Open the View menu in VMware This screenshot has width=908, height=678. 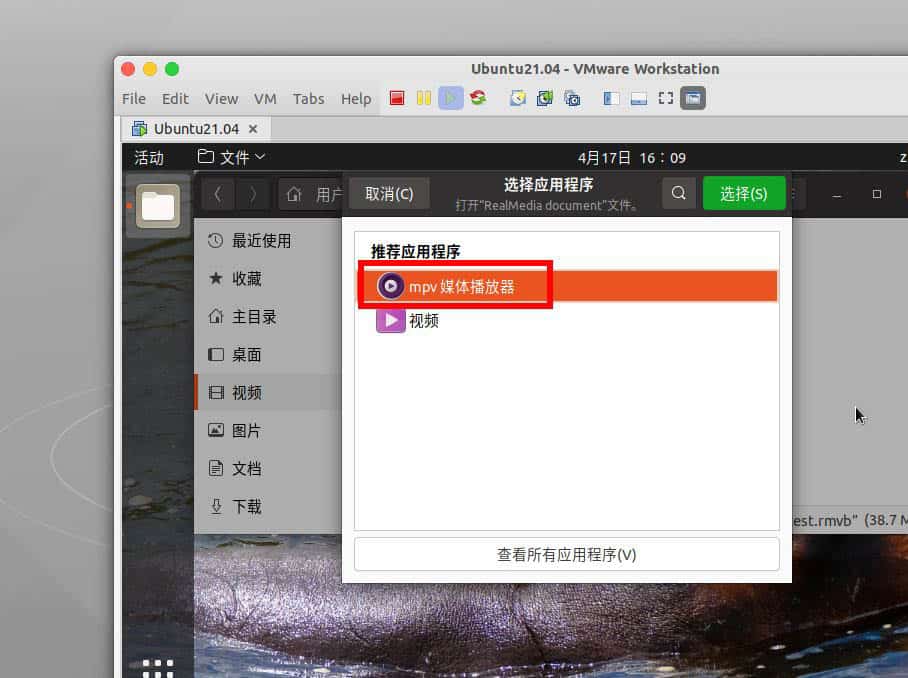pyautogui.click(x=221, y=99)
